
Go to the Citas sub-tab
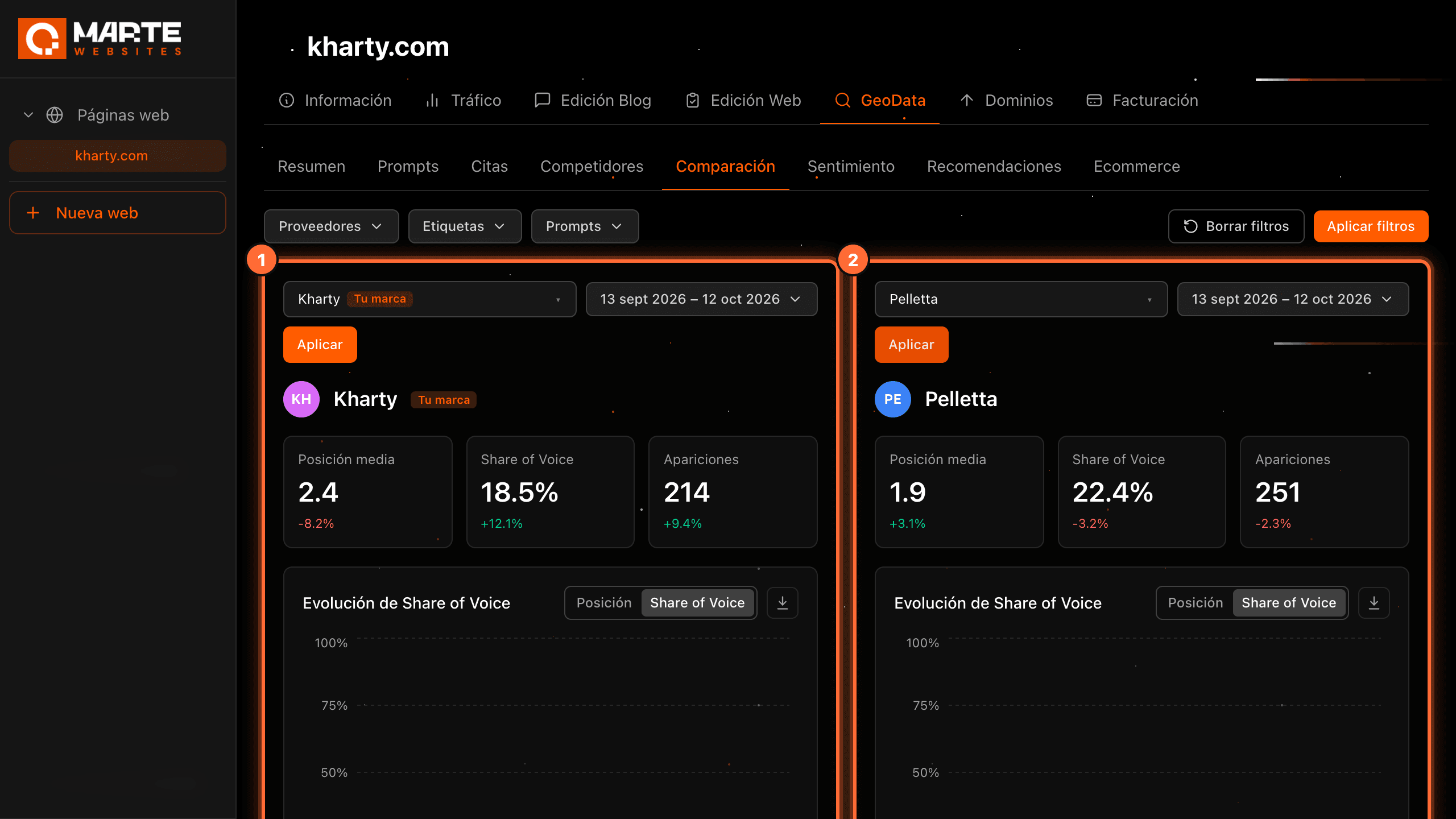[489, 166]
